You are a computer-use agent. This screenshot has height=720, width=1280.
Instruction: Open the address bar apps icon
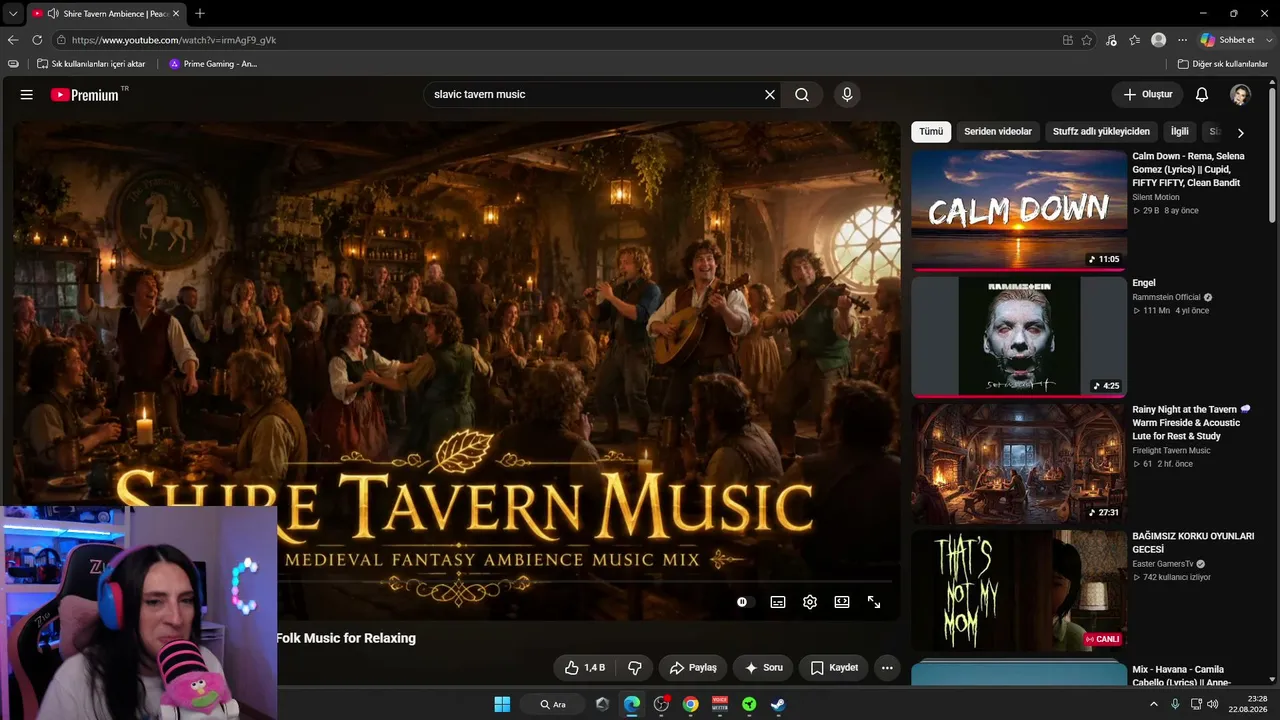(1068, 40)
